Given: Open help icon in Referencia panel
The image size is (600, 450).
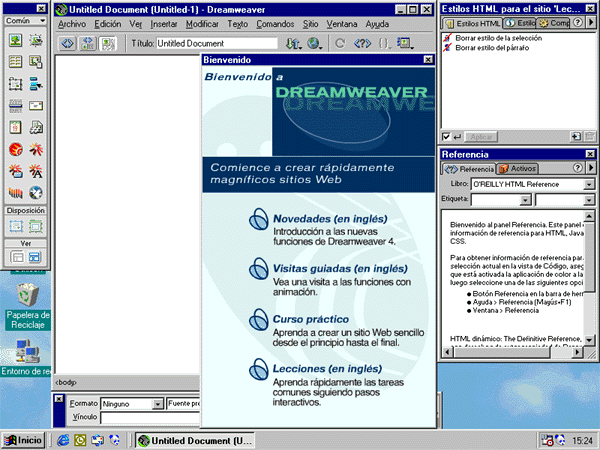Looking at the screenshot, I should pyautogui.click(x=578, y=168).
